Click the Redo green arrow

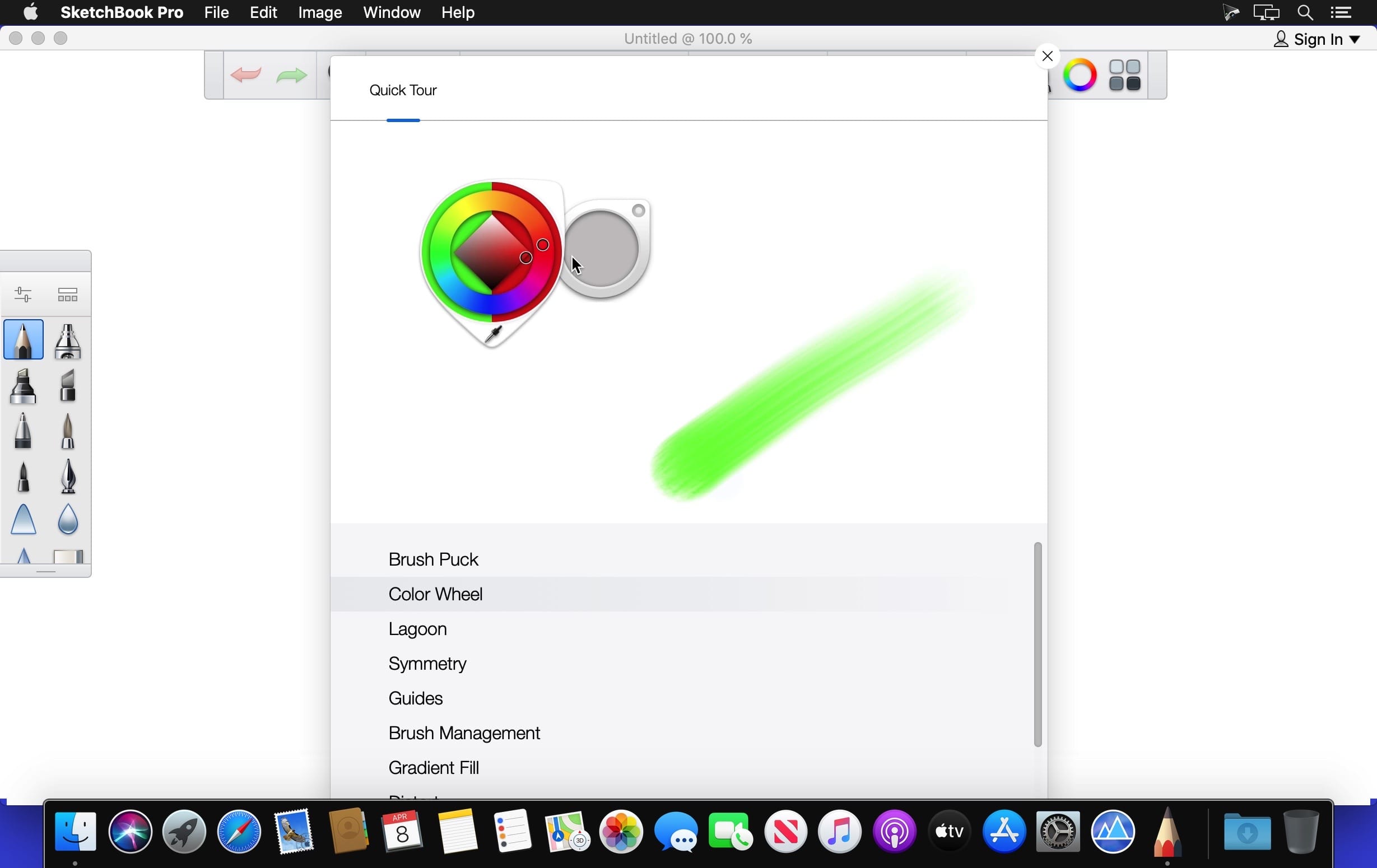pos(291,75)
